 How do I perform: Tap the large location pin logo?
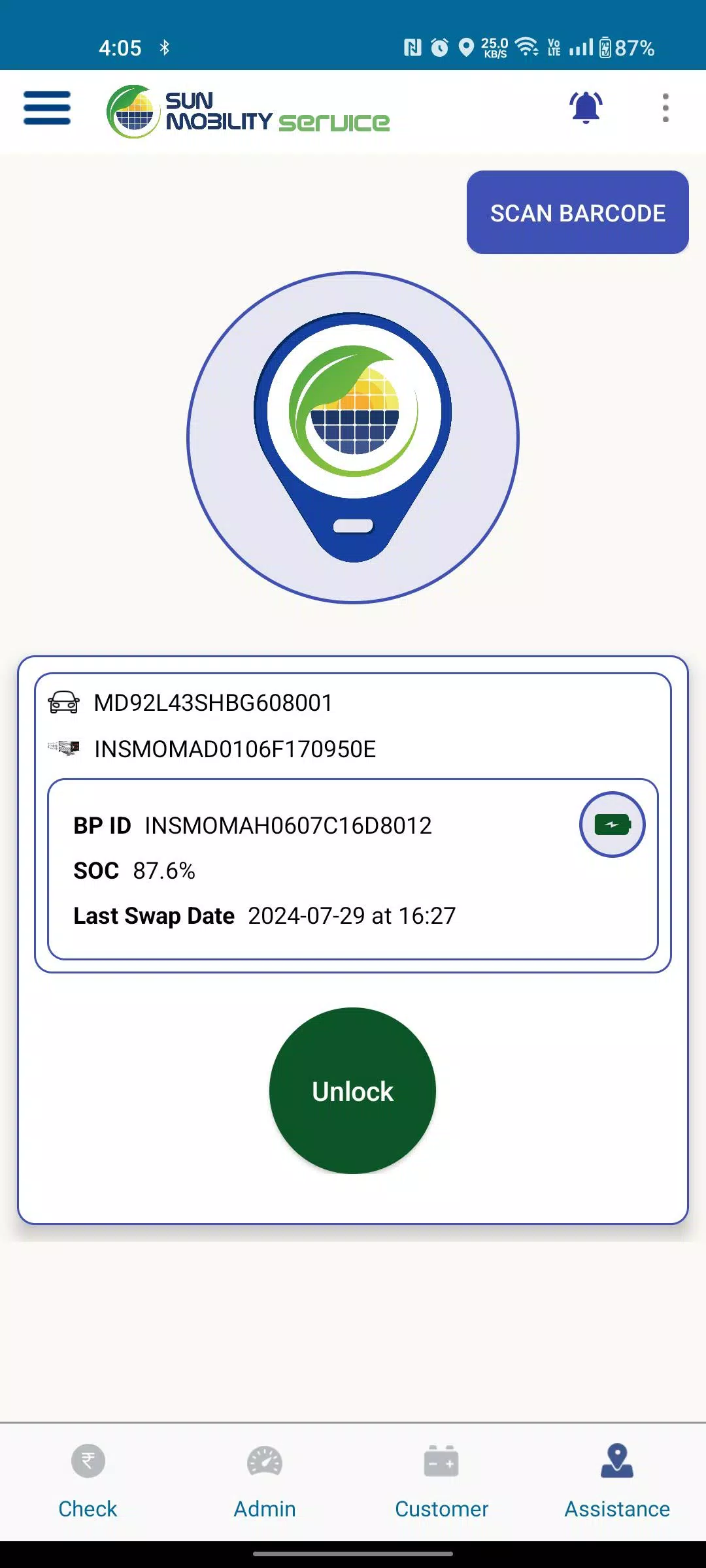tap(353, 437)
